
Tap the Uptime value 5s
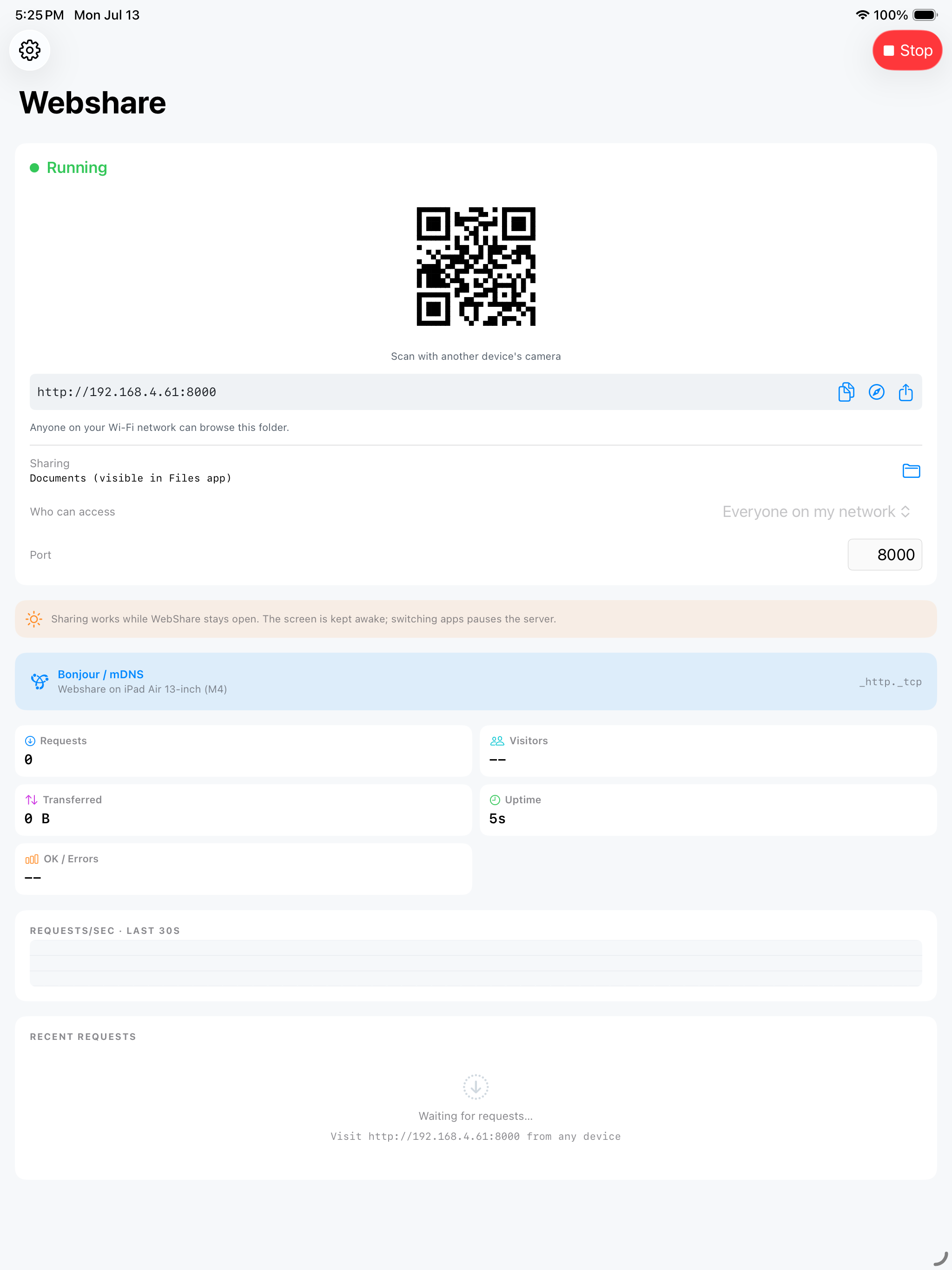click(497, 819)
